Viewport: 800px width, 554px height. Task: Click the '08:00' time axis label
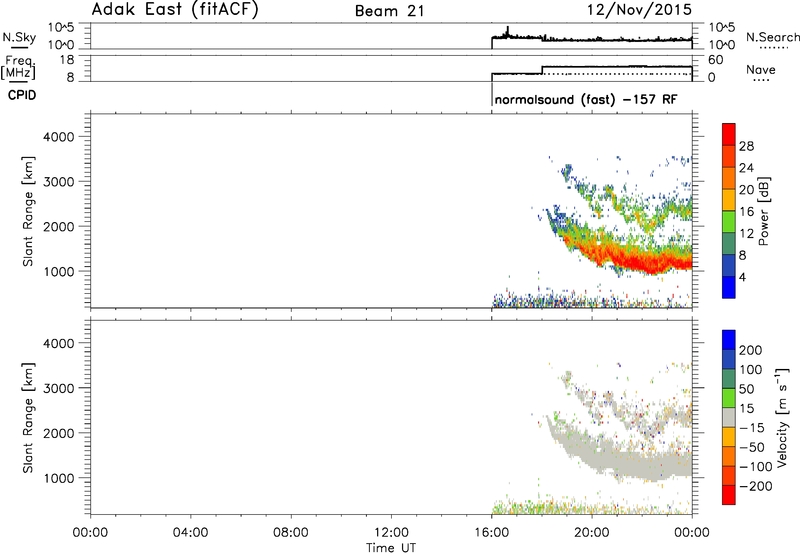tap(291, 533)
